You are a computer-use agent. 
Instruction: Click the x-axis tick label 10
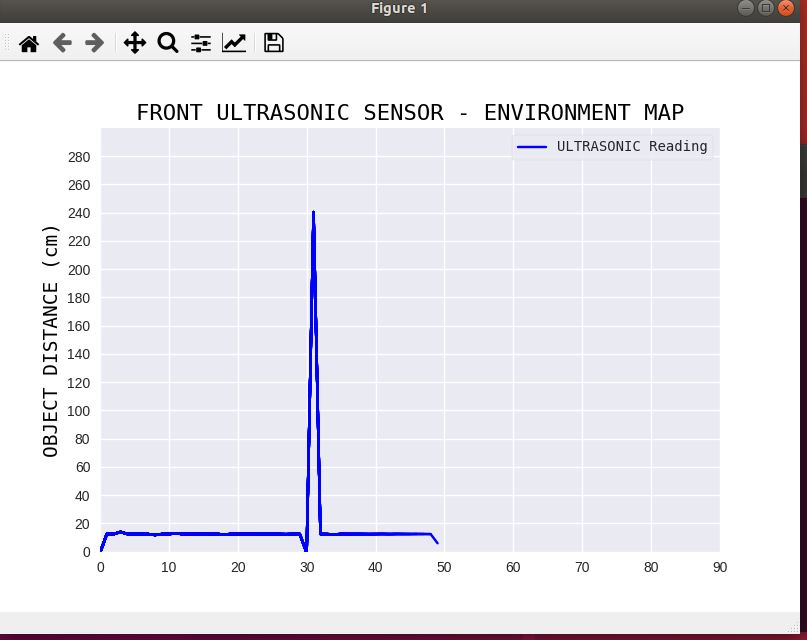point(169,567)
